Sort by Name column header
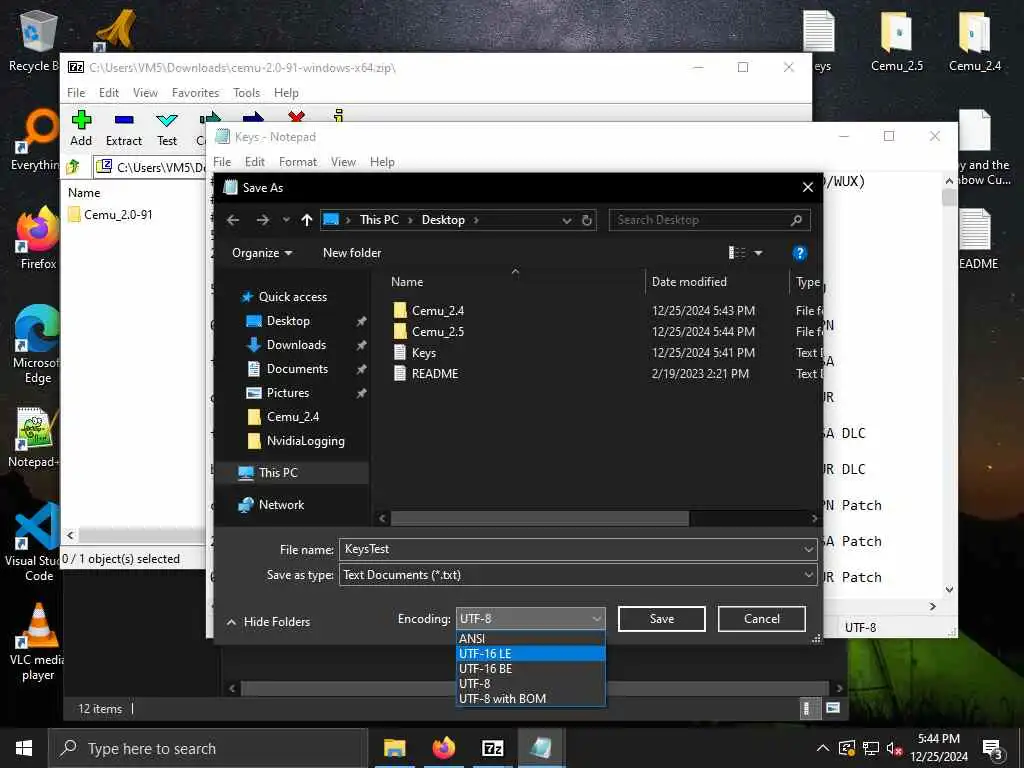 pyautogui.click(x=407, y=282)
